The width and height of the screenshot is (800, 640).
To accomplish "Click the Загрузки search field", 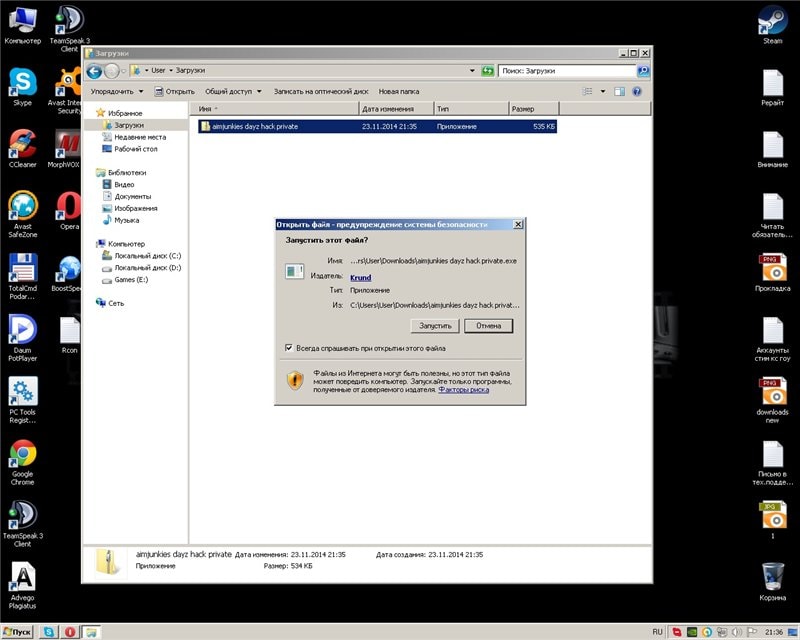I will tap(565, 71).
